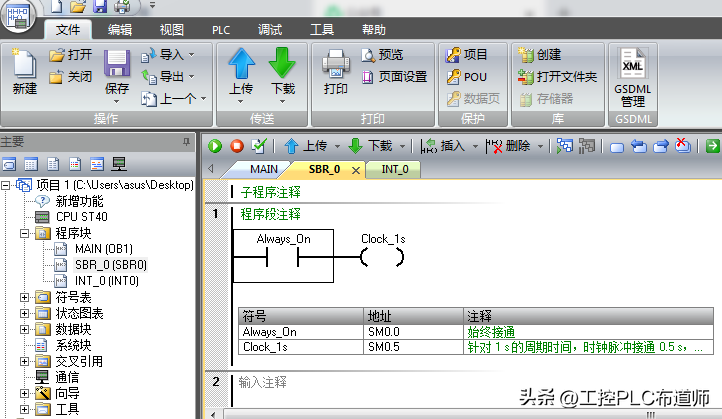Select CPU ST40 in project tree
This screenshot has height=419, width=722.
(x=80, y=216)
